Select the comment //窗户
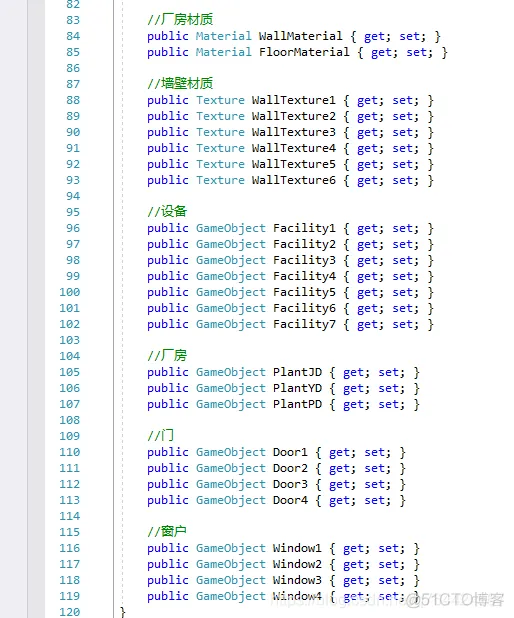The image size is (514, 618). pos(167,531)
